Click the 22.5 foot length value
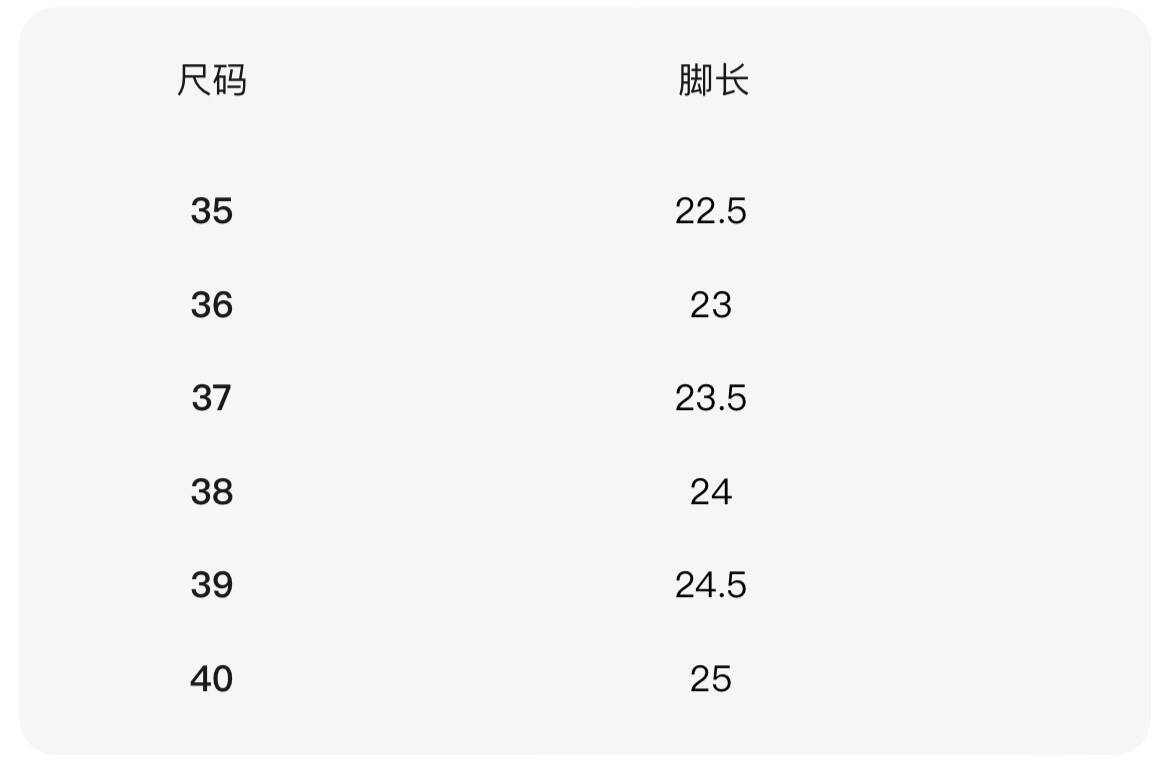 [710, 211]
